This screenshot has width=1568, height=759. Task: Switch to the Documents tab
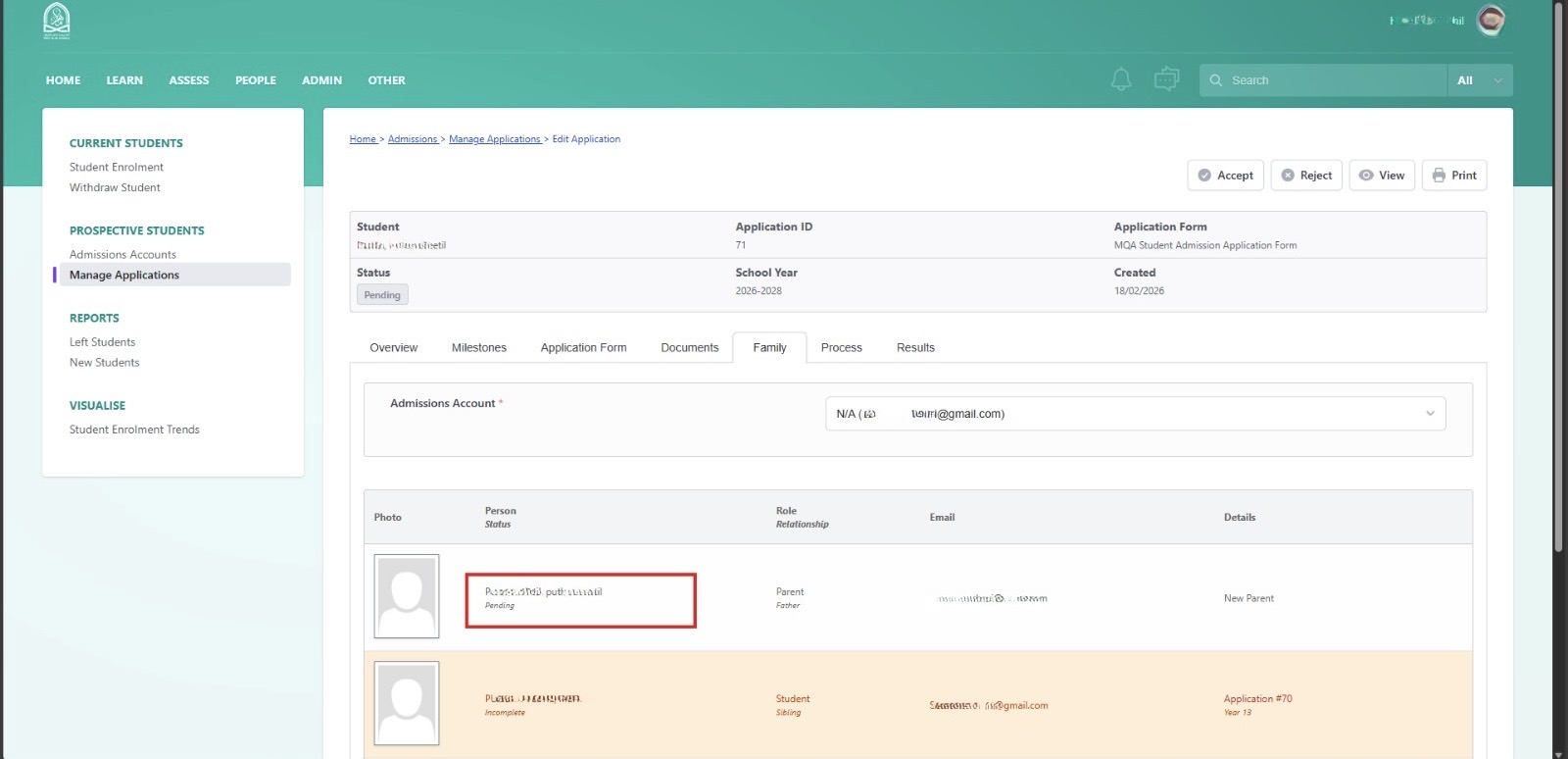click(x=689, y=348)
